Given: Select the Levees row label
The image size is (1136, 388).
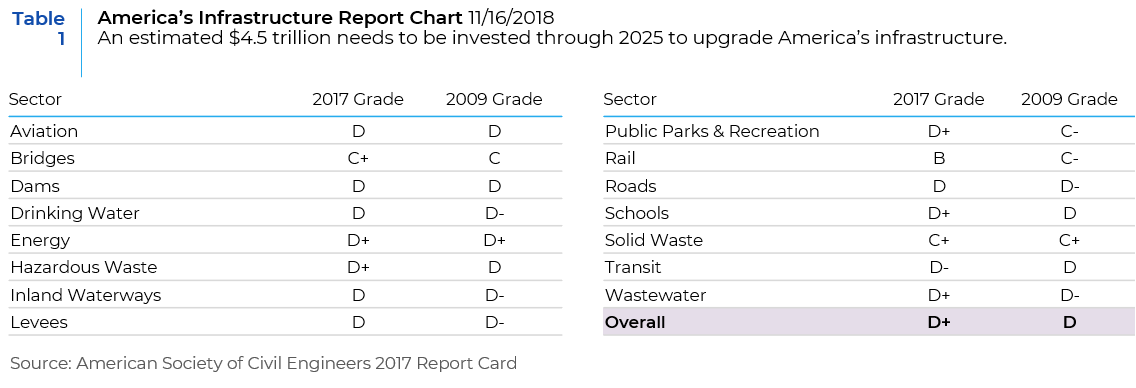Looking at the screenshot, I should pos(38,323).
